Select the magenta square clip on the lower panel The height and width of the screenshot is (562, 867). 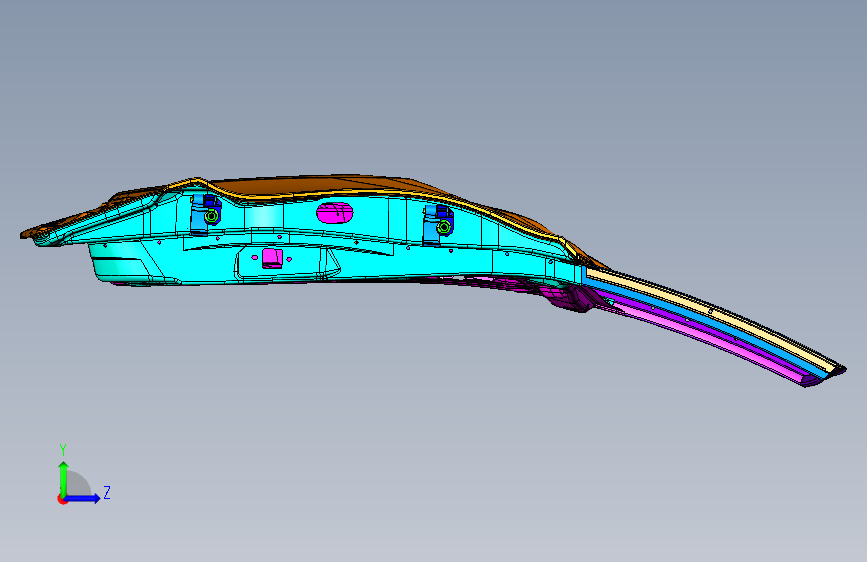tap(272, 258)
